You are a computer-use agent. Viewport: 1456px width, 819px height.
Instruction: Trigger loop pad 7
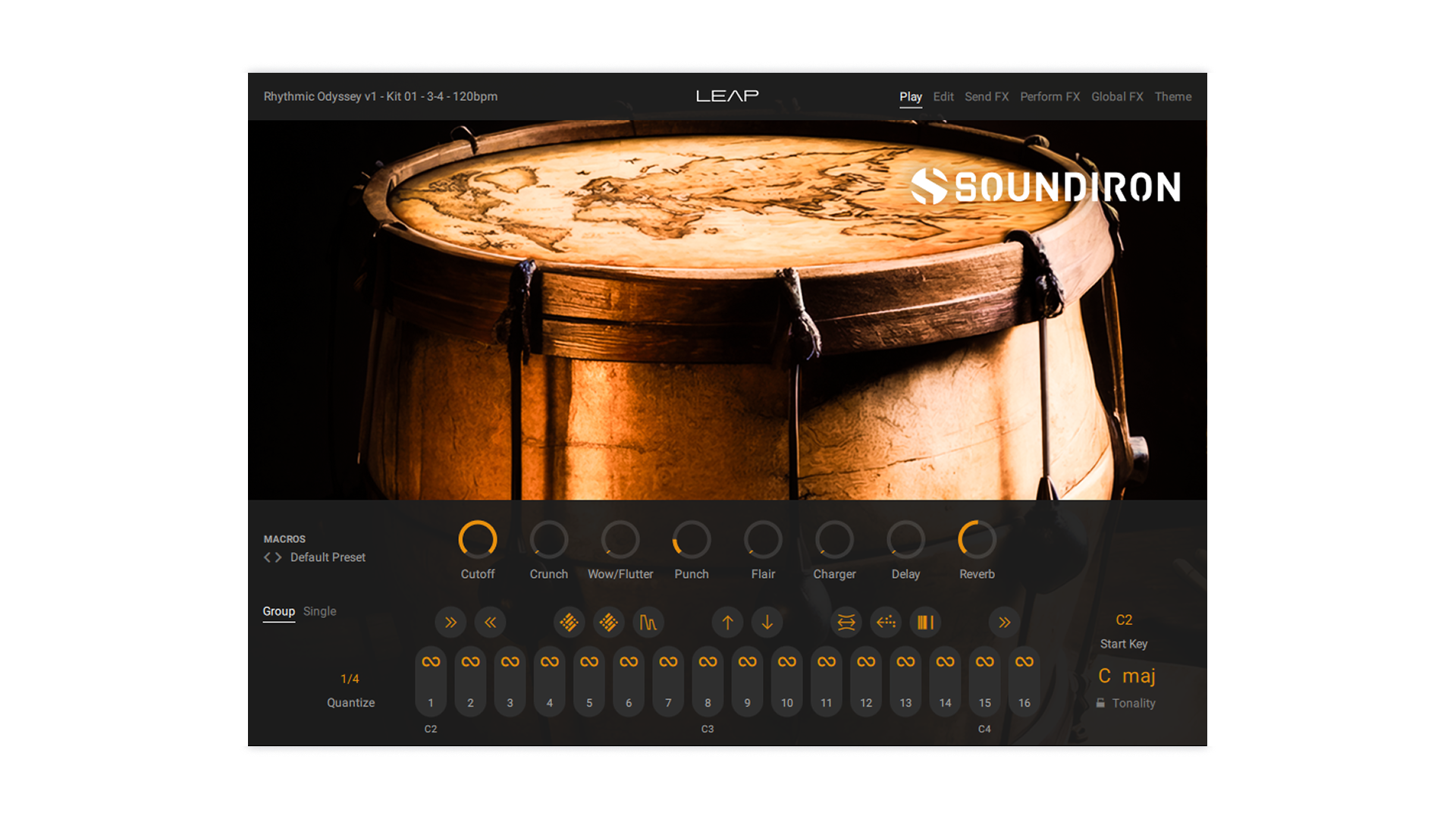[668, 682]
